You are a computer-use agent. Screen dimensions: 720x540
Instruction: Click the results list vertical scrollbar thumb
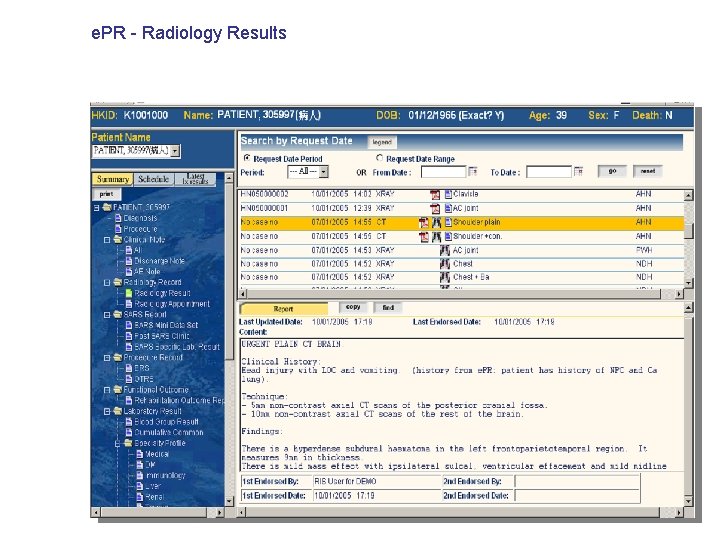[688, 229]
